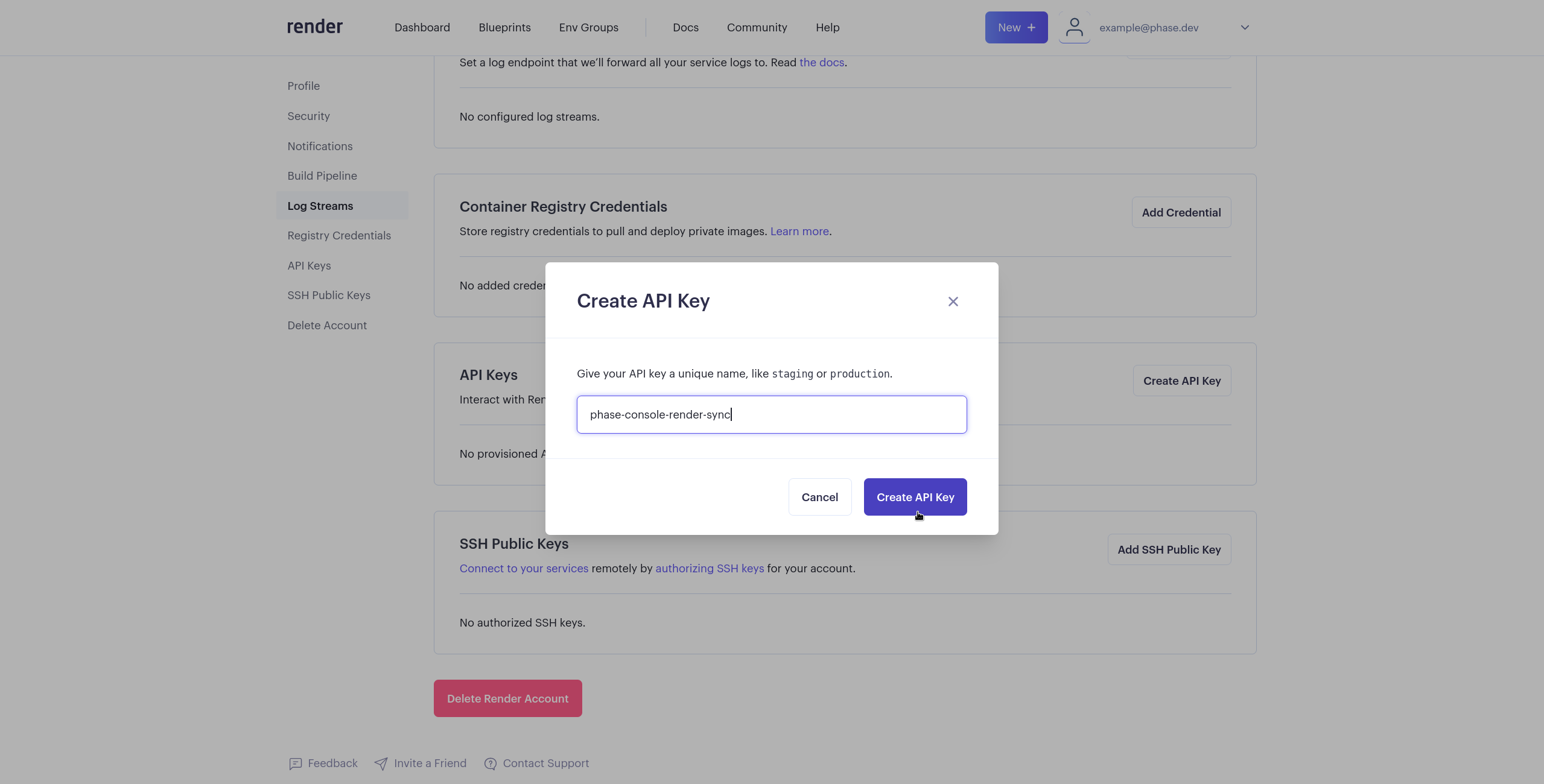This screenshot has height=784, width=1544.
Task: Open the Learn more link about registry credentials
Action: click(799, 232)
